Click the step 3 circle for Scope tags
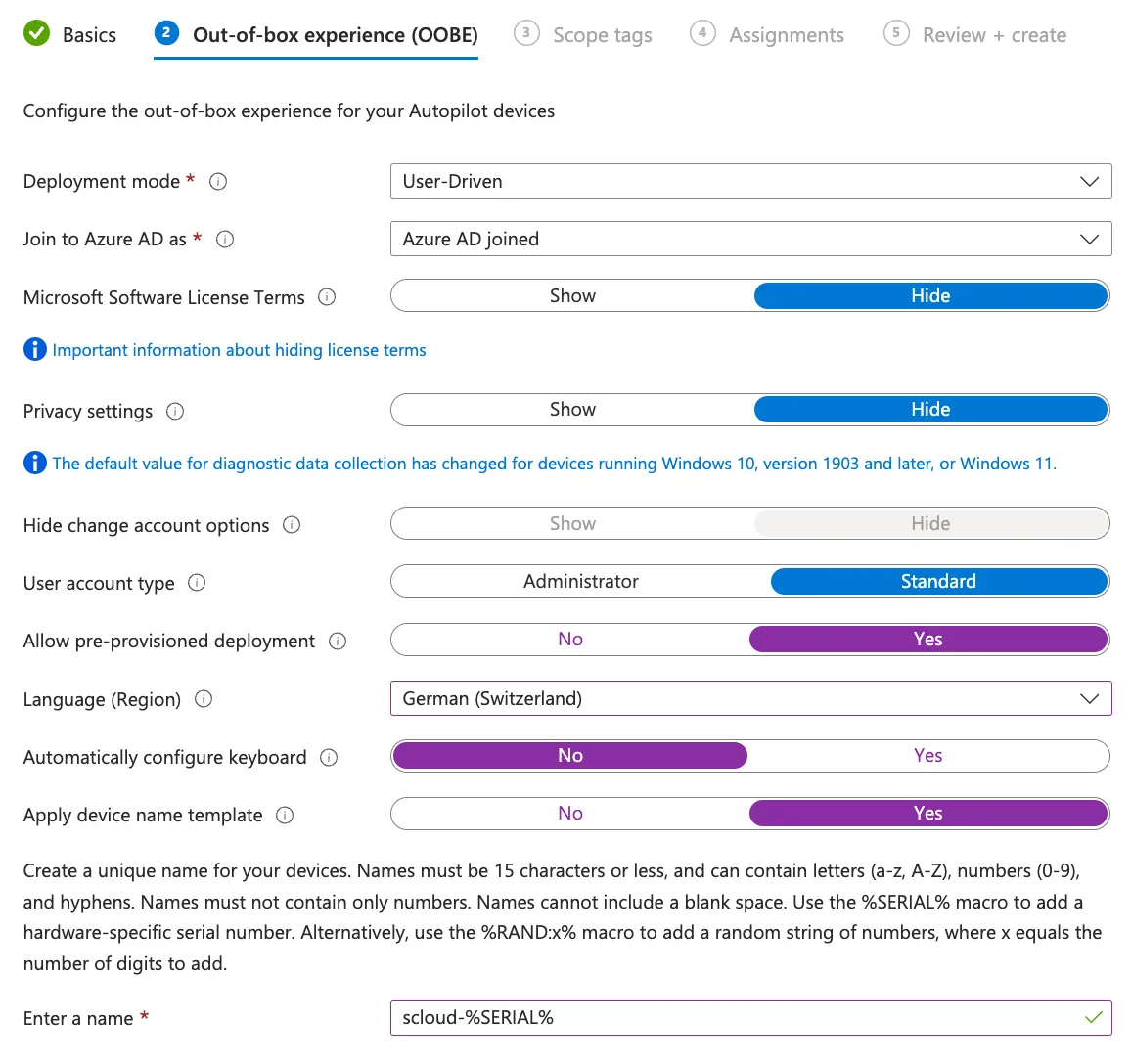This screenshot has height=1064, width=1131. pos(526,33)
